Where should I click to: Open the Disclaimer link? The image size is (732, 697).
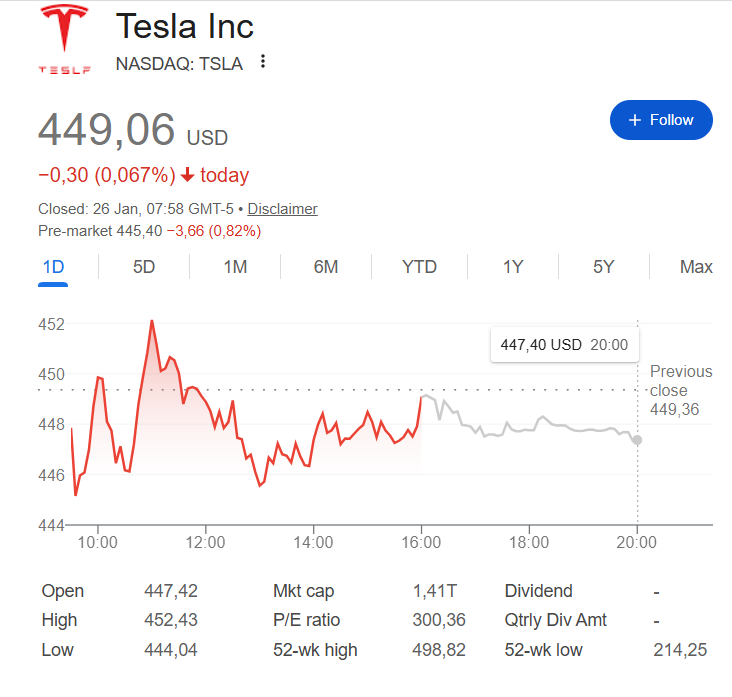pos(282,209)
